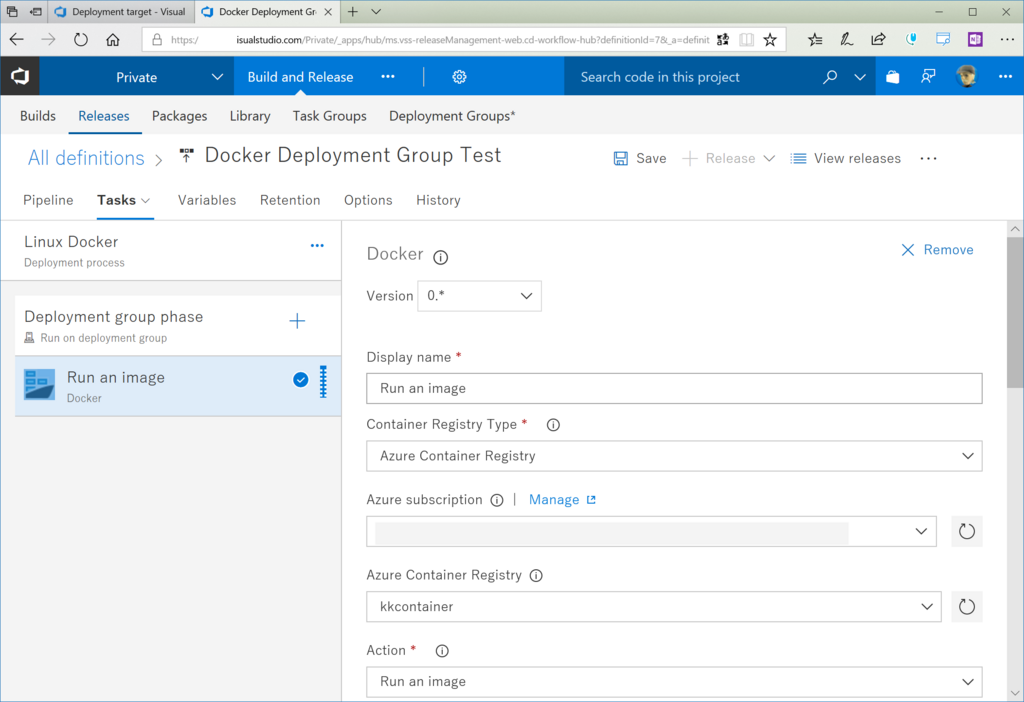Open the kkcontainer registry dropdown
This screenshot has height=702, width=1024.
[654, 607]
